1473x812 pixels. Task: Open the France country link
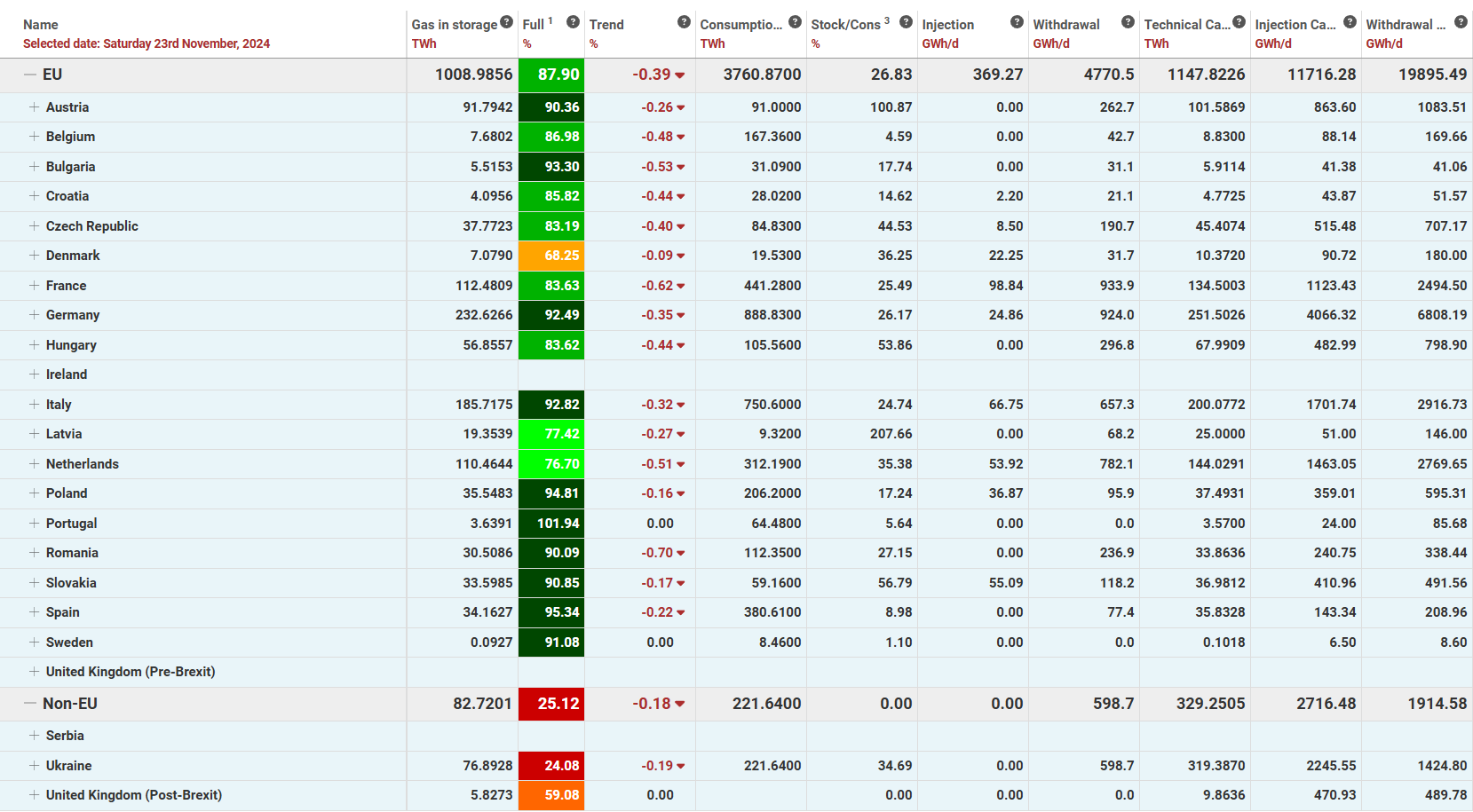point(66,286)
